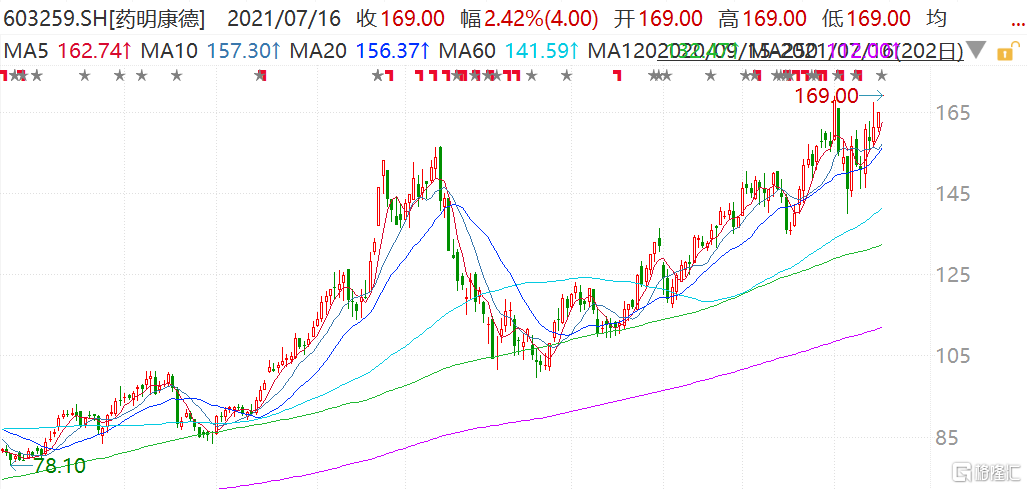Screen dimensions: 1027x489
Task: Open the gray triangle dropdown beside date range
Action: tap(977, 49)
